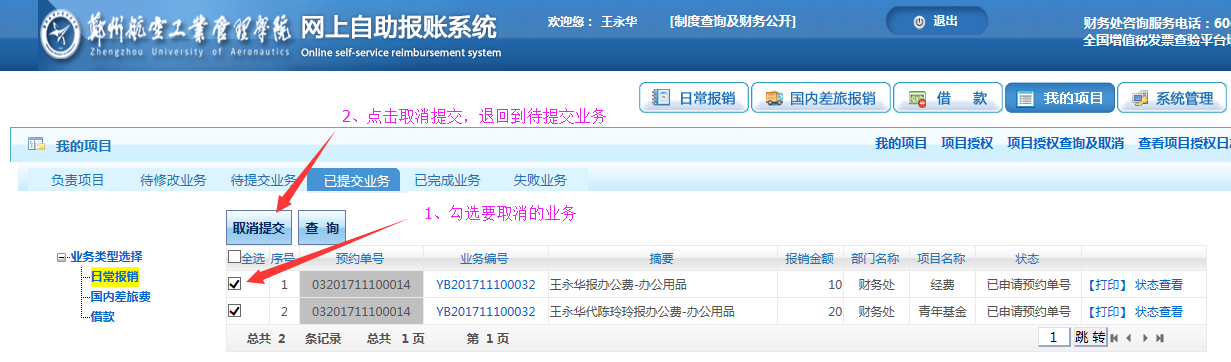Select 日常报销 in the business type tree
1231x362 pixels.
115,276
